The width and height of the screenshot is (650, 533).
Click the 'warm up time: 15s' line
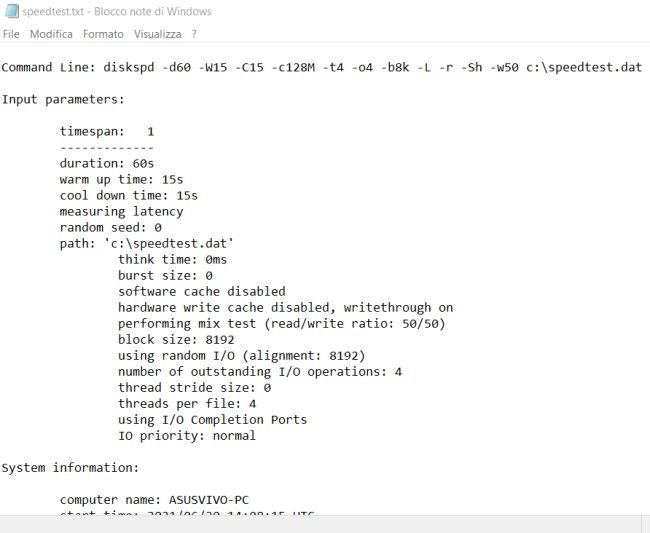(x=121, y=179)
